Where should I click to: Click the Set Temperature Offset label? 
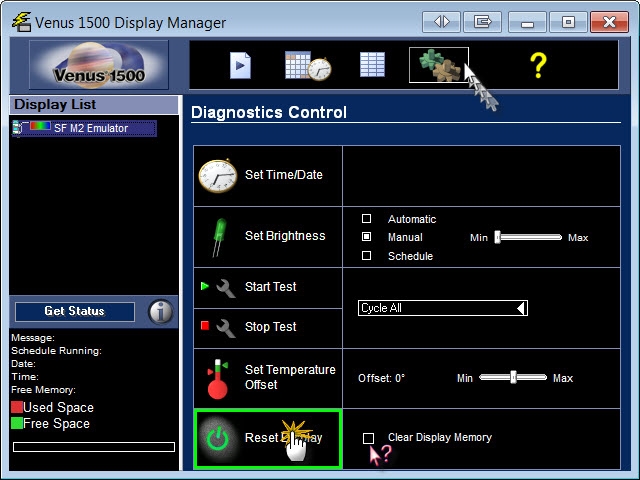click(x=290, y=377)
